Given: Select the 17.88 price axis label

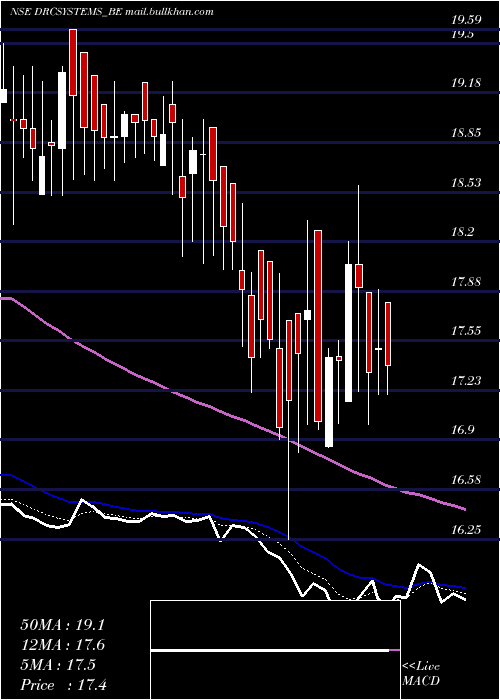Looking at the screenshot, I should tap(465, 282).
